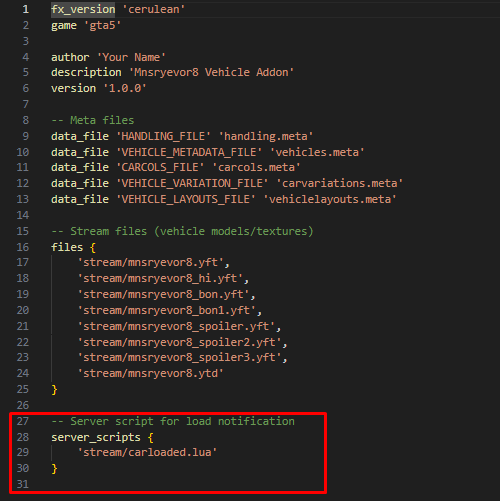Click line number 28 in the gutter
The width and height of the screenshot is (500, 501).
23,437
